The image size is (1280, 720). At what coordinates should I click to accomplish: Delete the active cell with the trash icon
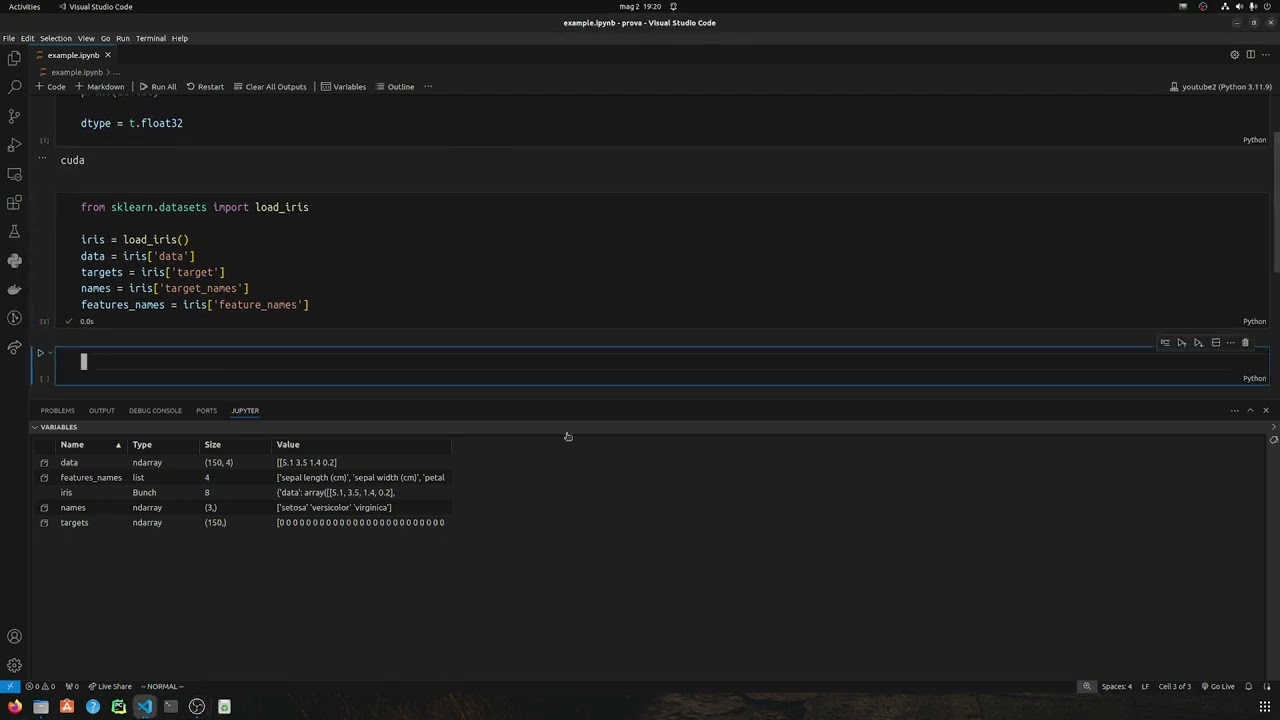[x=1245, y=343]
